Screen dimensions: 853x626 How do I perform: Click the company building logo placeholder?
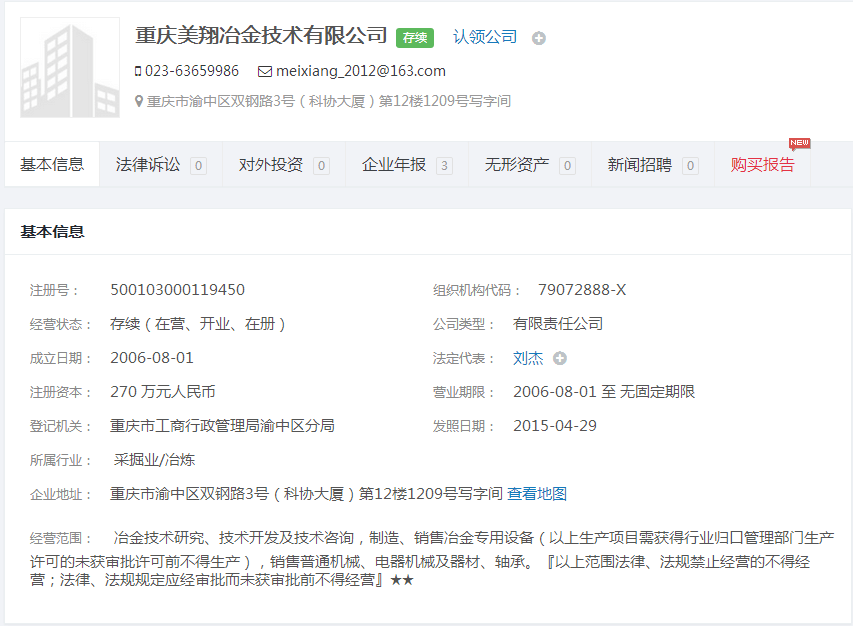(70, 68)
